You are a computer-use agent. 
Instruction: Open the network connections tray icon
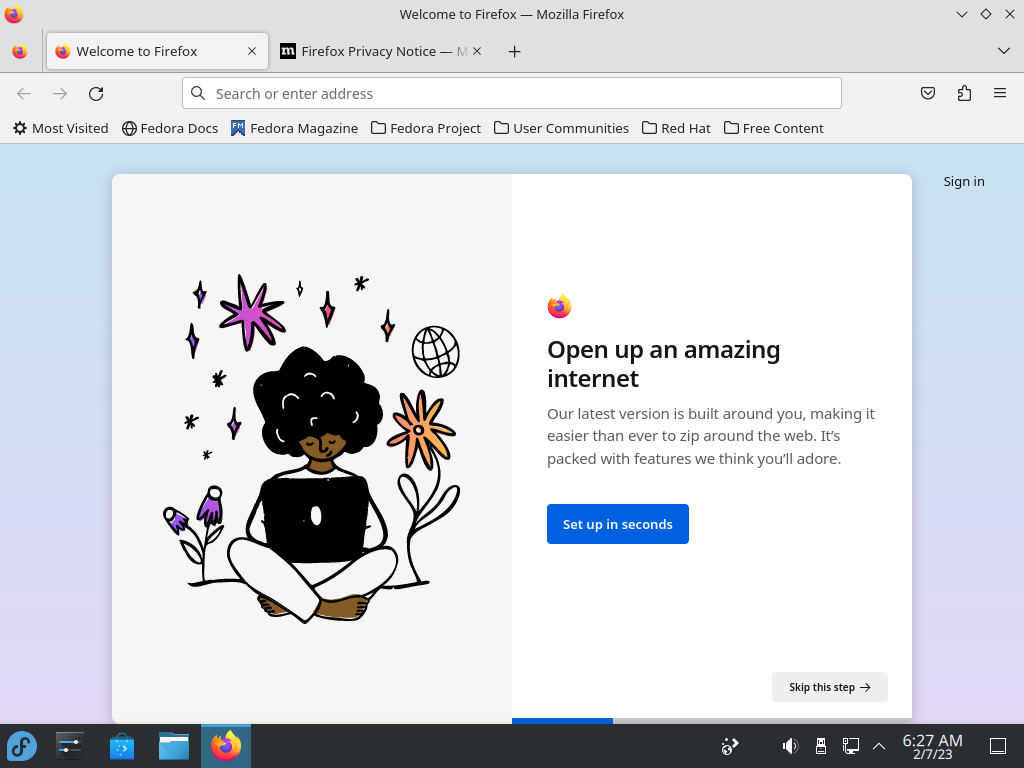[x=850, y=746]
